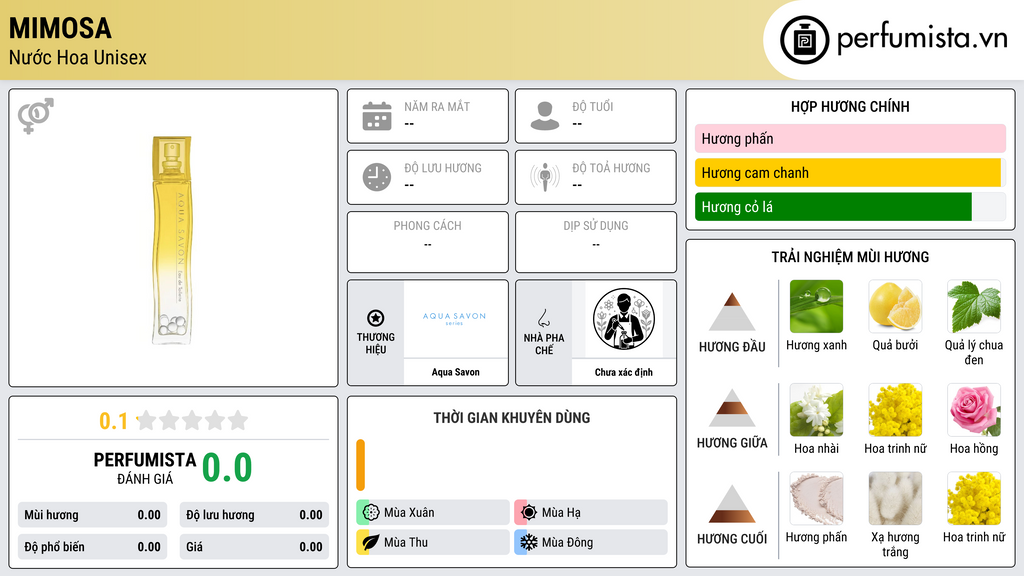Select the Mùa Đông snowflake tag

[x=591, y=542]
